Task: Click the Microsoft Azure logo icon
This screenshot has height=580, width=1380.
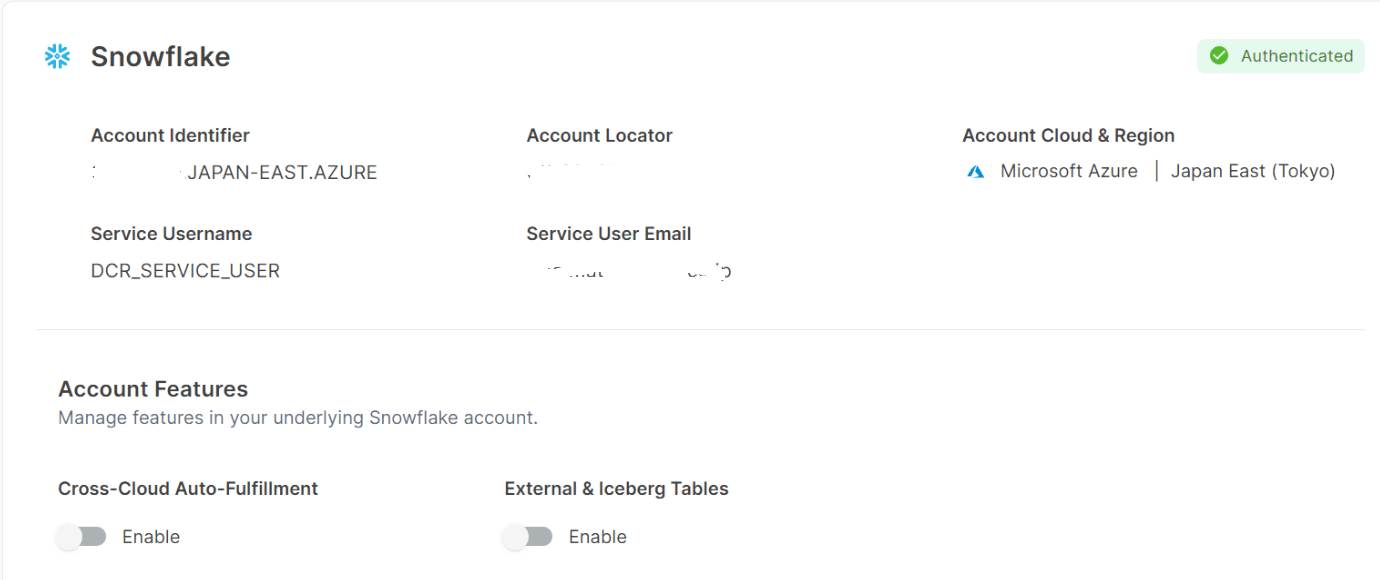Action: tap(976, 172)
